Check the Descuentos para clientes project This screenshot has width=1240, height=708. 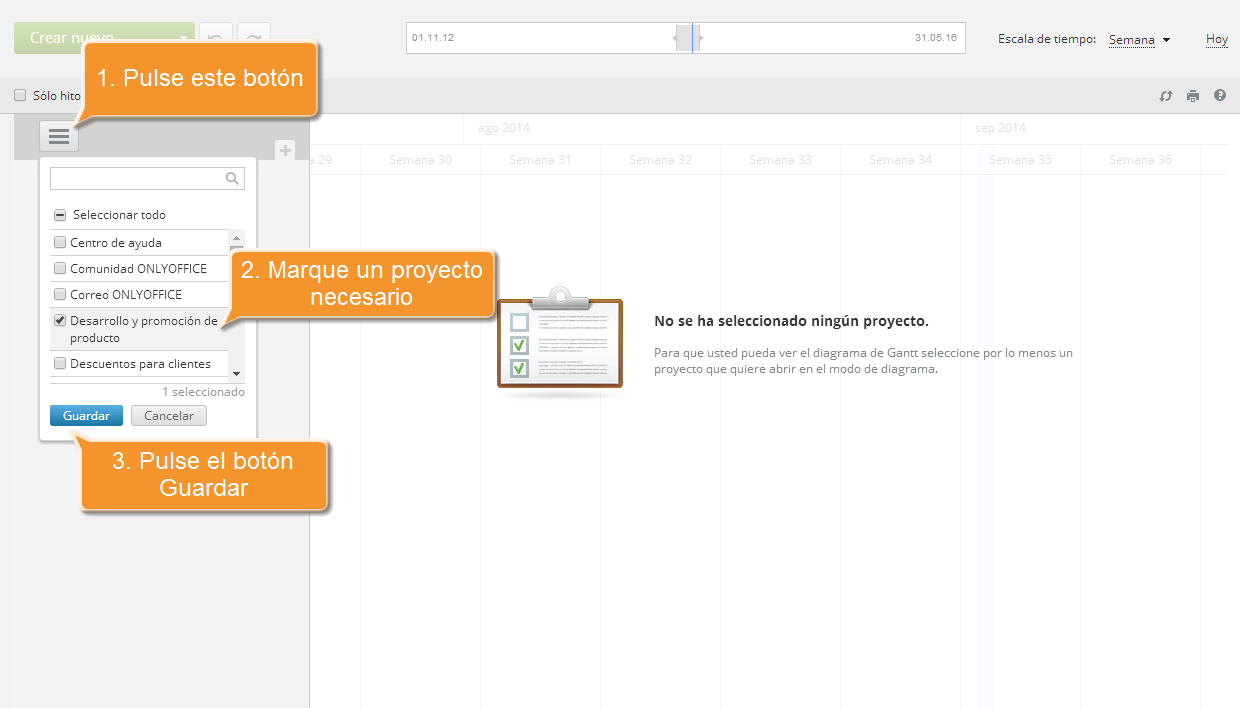pyautogui.click(x=60, y=364)
